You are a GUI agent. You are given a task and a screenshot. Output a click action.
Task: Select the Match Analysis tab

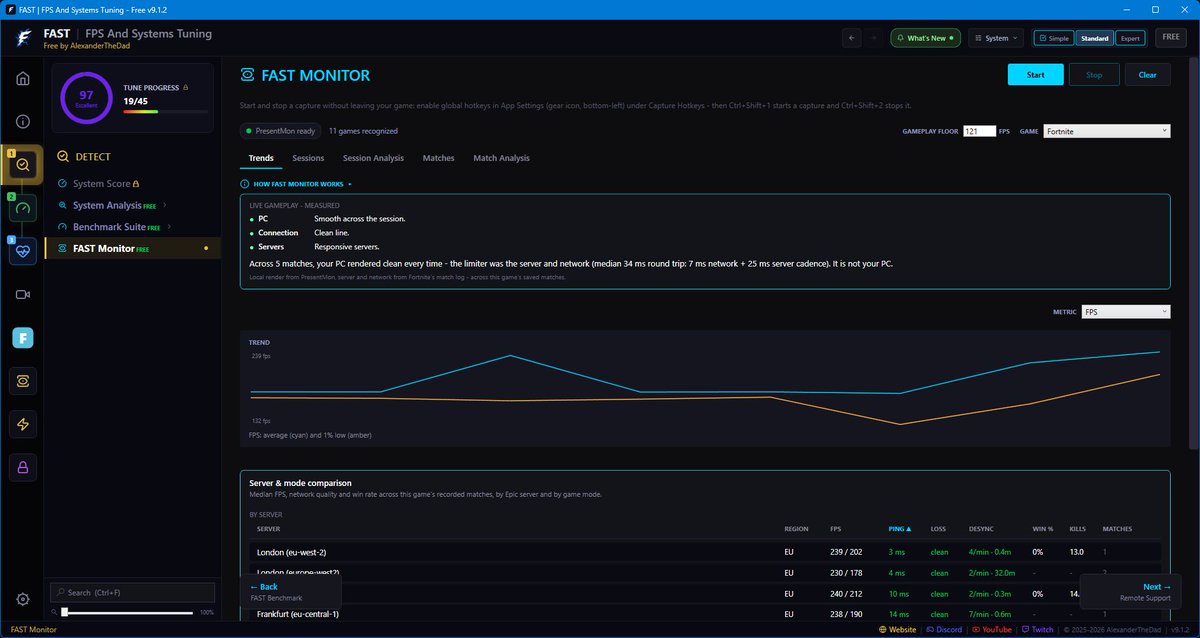click(501, 158)
